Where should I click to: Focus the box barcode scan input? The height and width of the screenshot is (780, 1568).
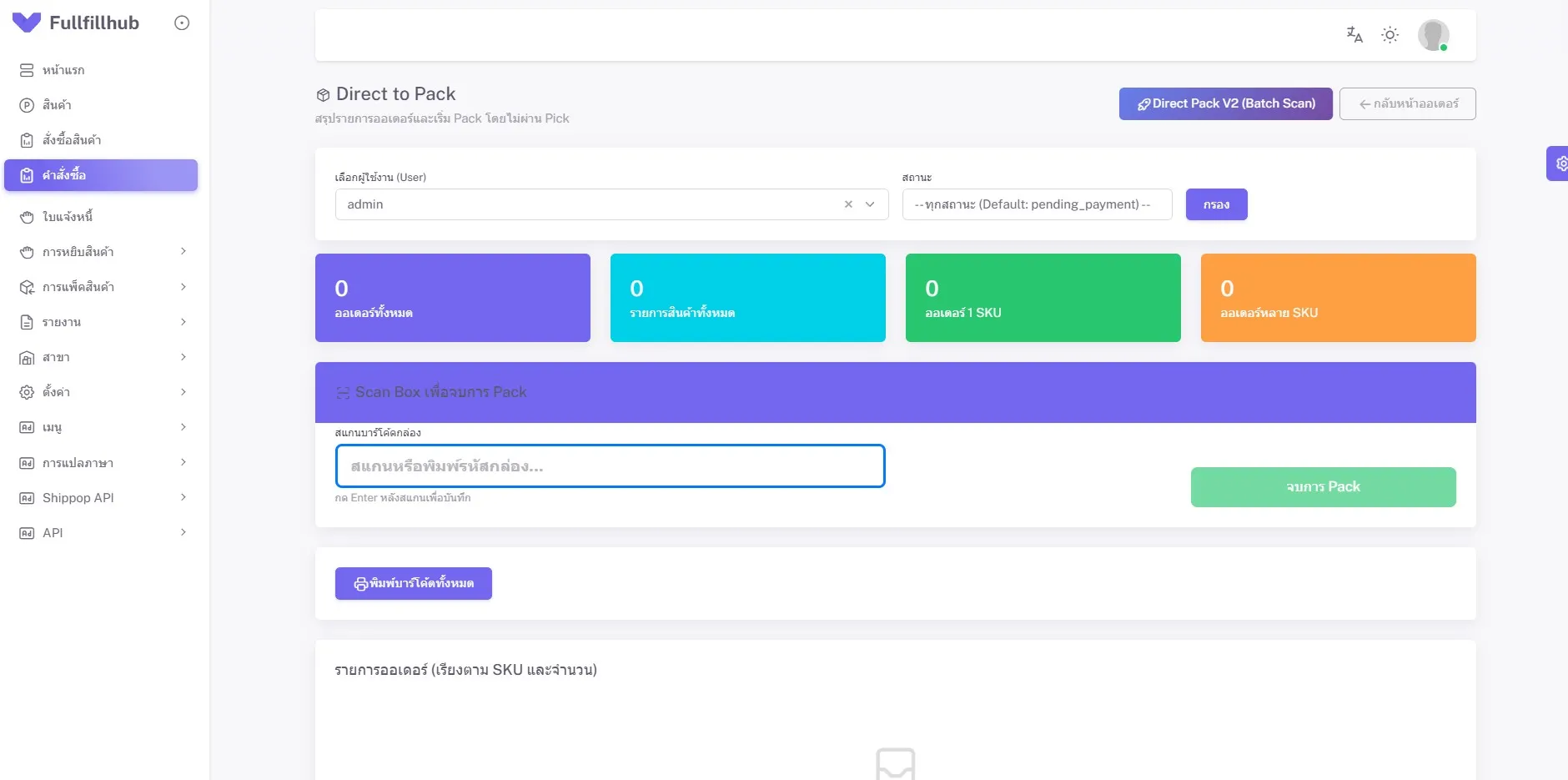(x=610, y=466)
